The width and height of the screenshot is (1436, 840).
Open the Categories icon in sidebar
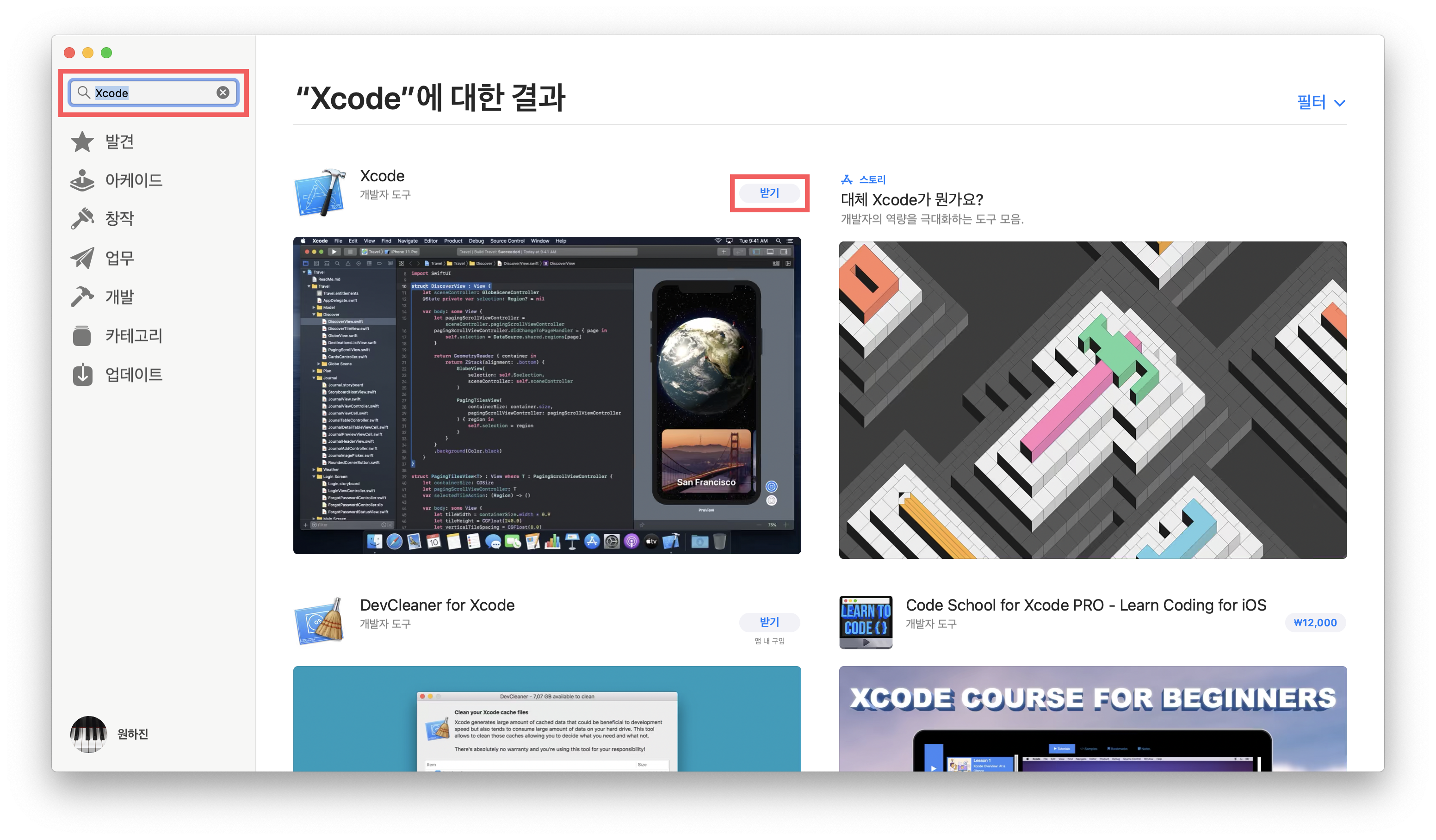click(x=82, y=336)
